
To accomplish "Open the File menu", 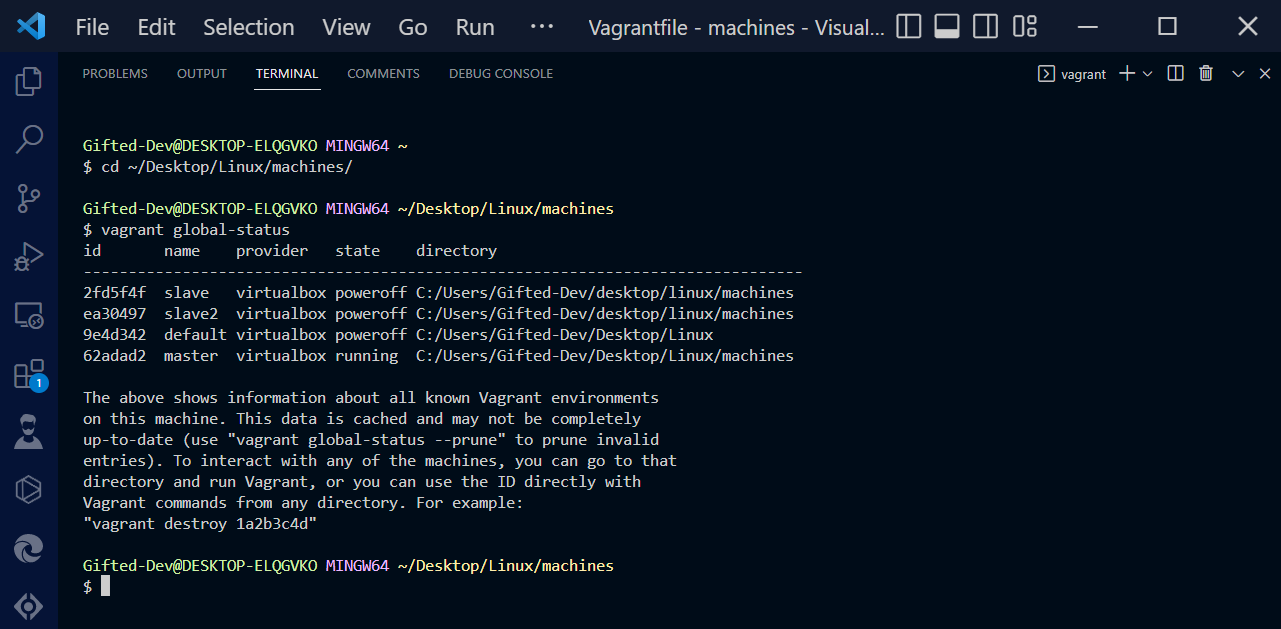I will point(93,27).
